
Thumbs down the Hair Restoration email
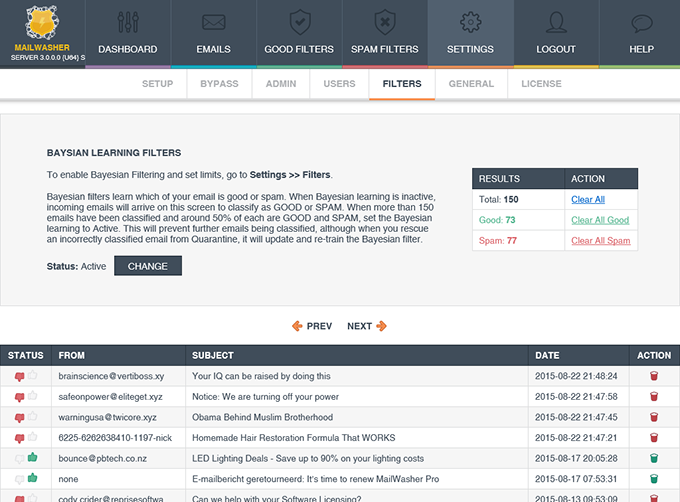(19, 438)
